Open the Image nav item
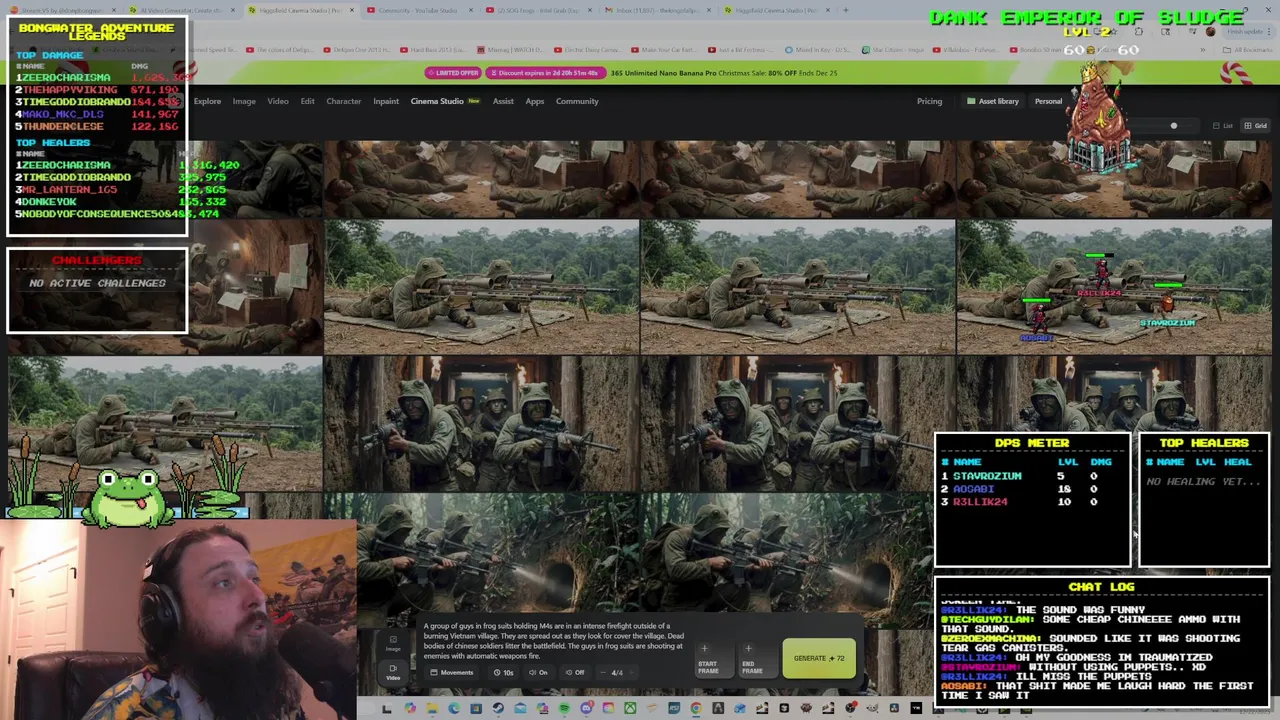This screenshot has height=720, width=1280. [x=244, y=101]
